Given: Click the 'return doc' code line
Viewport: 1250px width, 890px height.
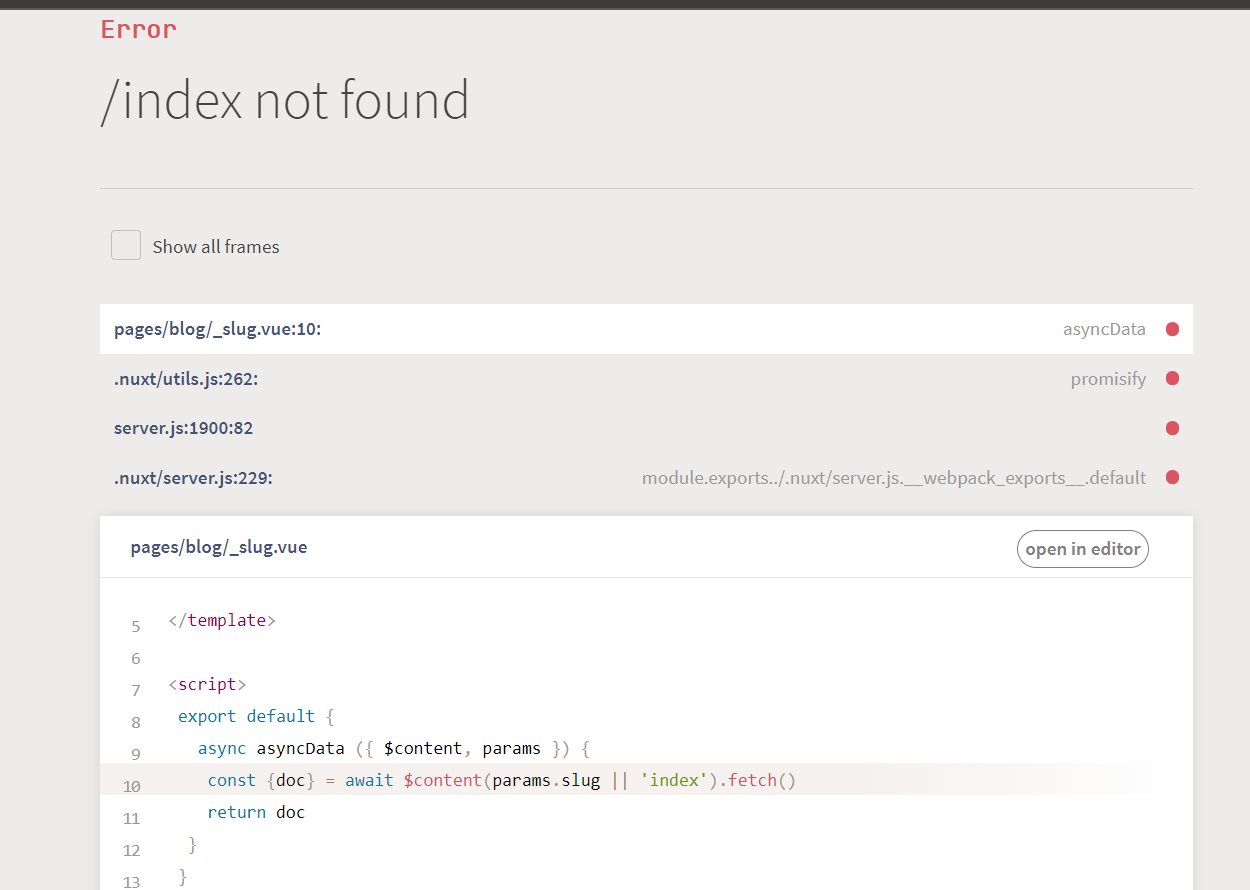Looking at the screenshot, I should coord(256,812).
